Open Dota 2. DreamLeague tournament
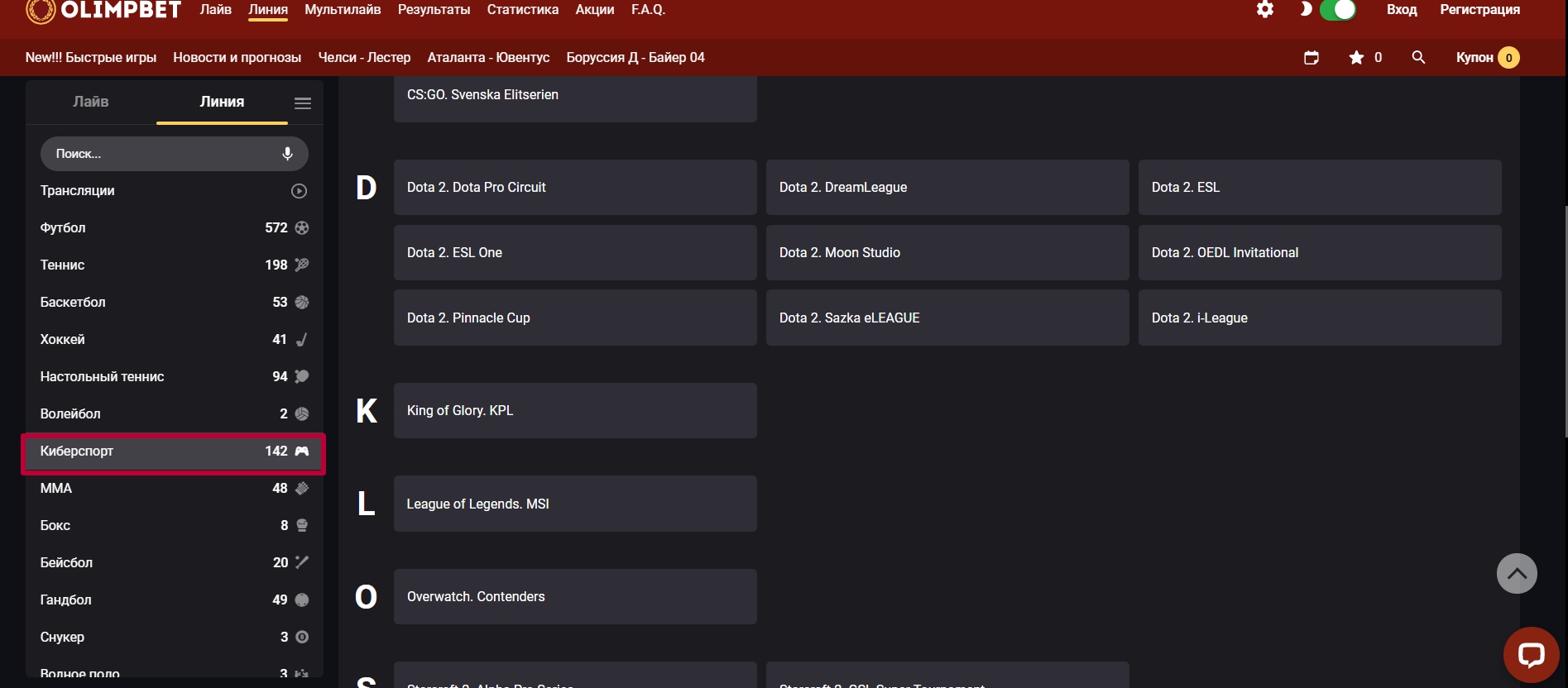 pyautogui.click(x=947, y=188)
